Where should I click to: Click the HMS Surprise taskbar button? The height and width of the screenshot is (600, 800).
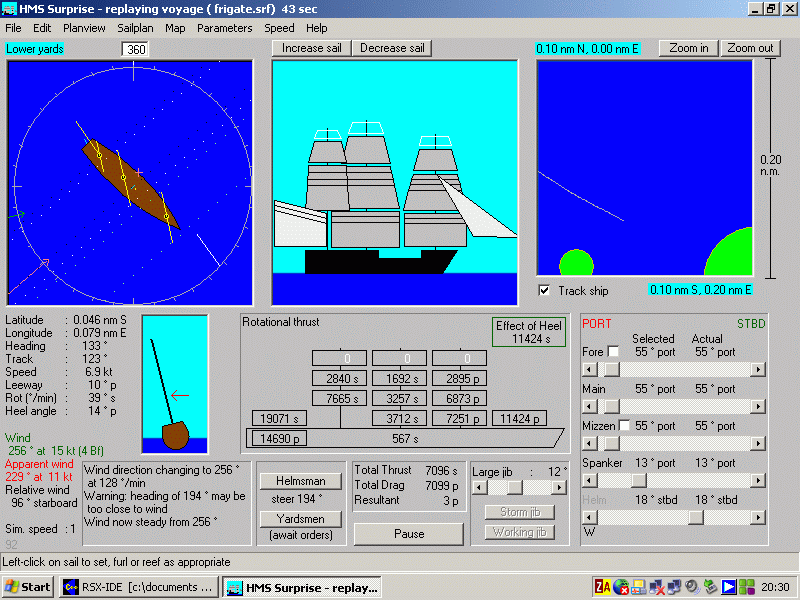[x=303, y=587]
